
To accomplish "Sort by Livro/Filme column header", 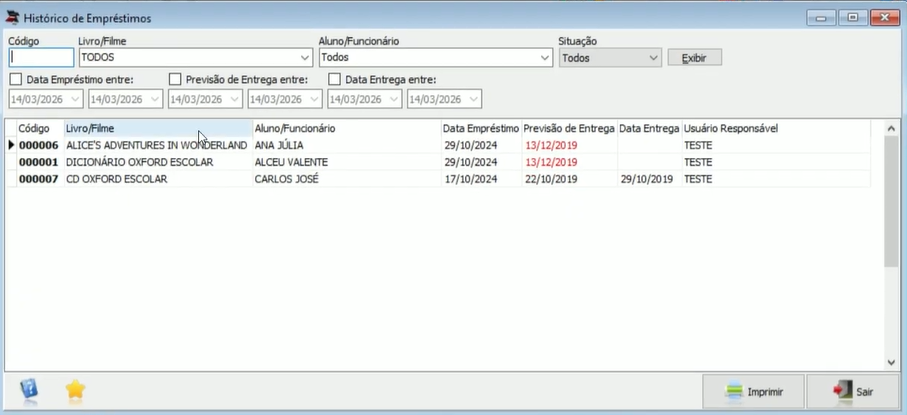I will (158, 128).
